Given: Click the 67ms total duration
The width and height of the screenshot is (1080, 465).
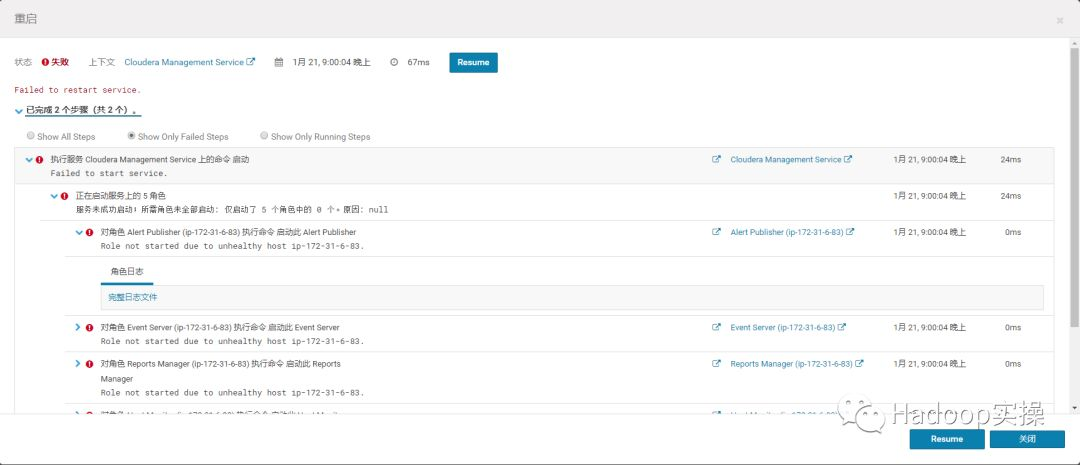Looking at the screenshot, I should point(418,62).
